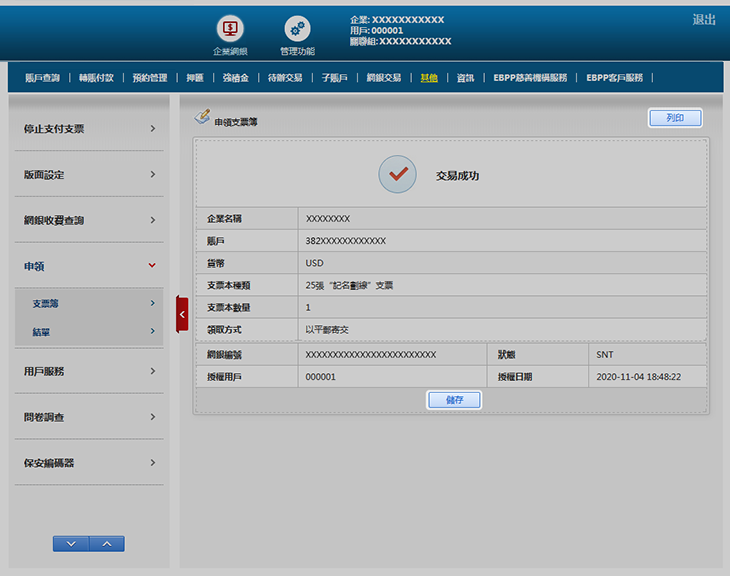Click the scroll up arrow button in sidebar
This screenshot has width=730, height=576.
(x=107, y=543)
